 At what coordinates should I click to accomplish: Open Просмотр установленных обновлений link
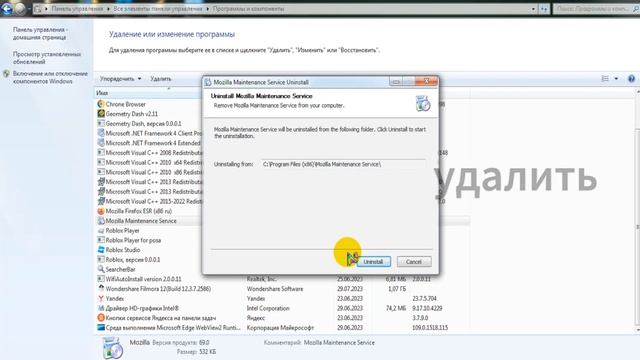(x=47, y=58)
